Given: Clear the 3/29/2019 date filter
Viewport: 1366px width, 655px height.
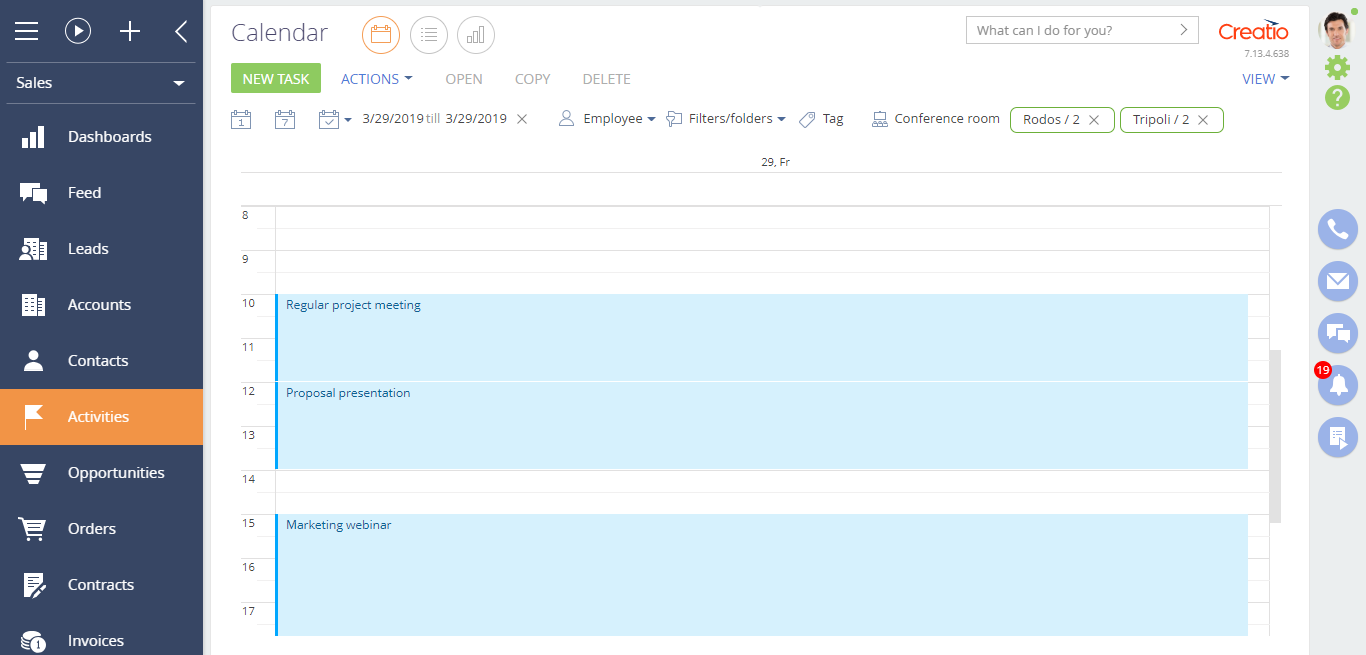Looking at the screenshot, I should click(522, 119).
